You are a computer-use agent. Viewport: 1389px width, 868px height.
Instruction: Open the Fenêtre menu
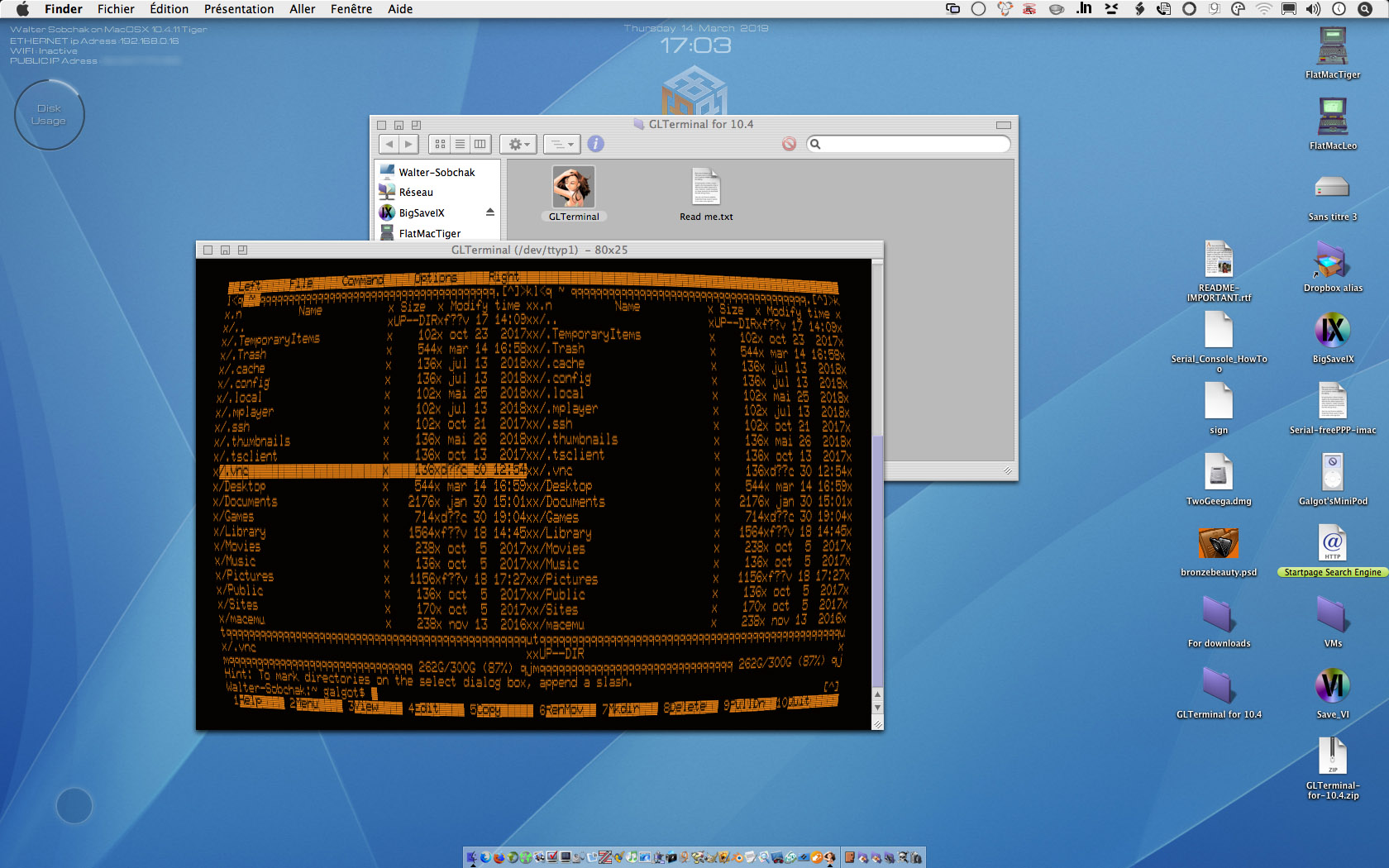click(351, 9)
